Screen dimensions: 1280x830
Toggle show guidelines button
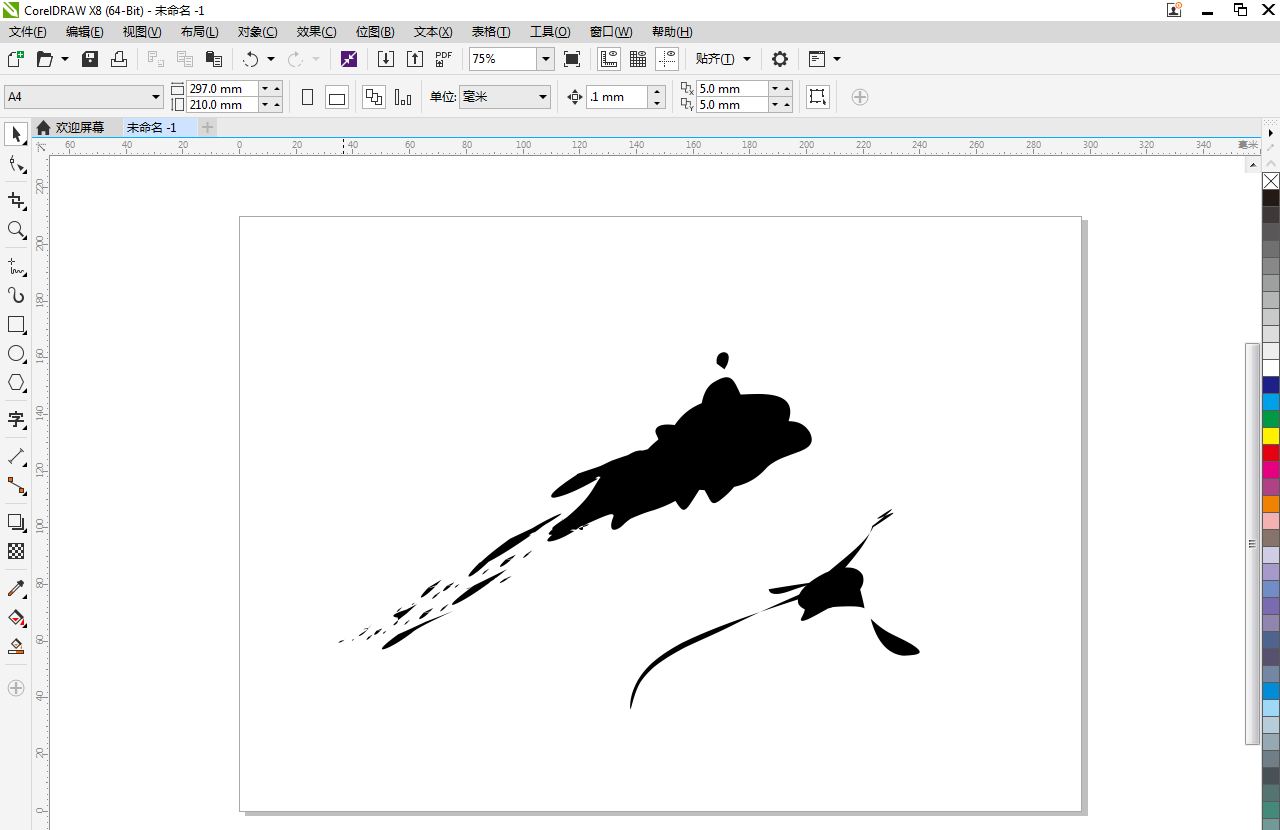point(667,59)
